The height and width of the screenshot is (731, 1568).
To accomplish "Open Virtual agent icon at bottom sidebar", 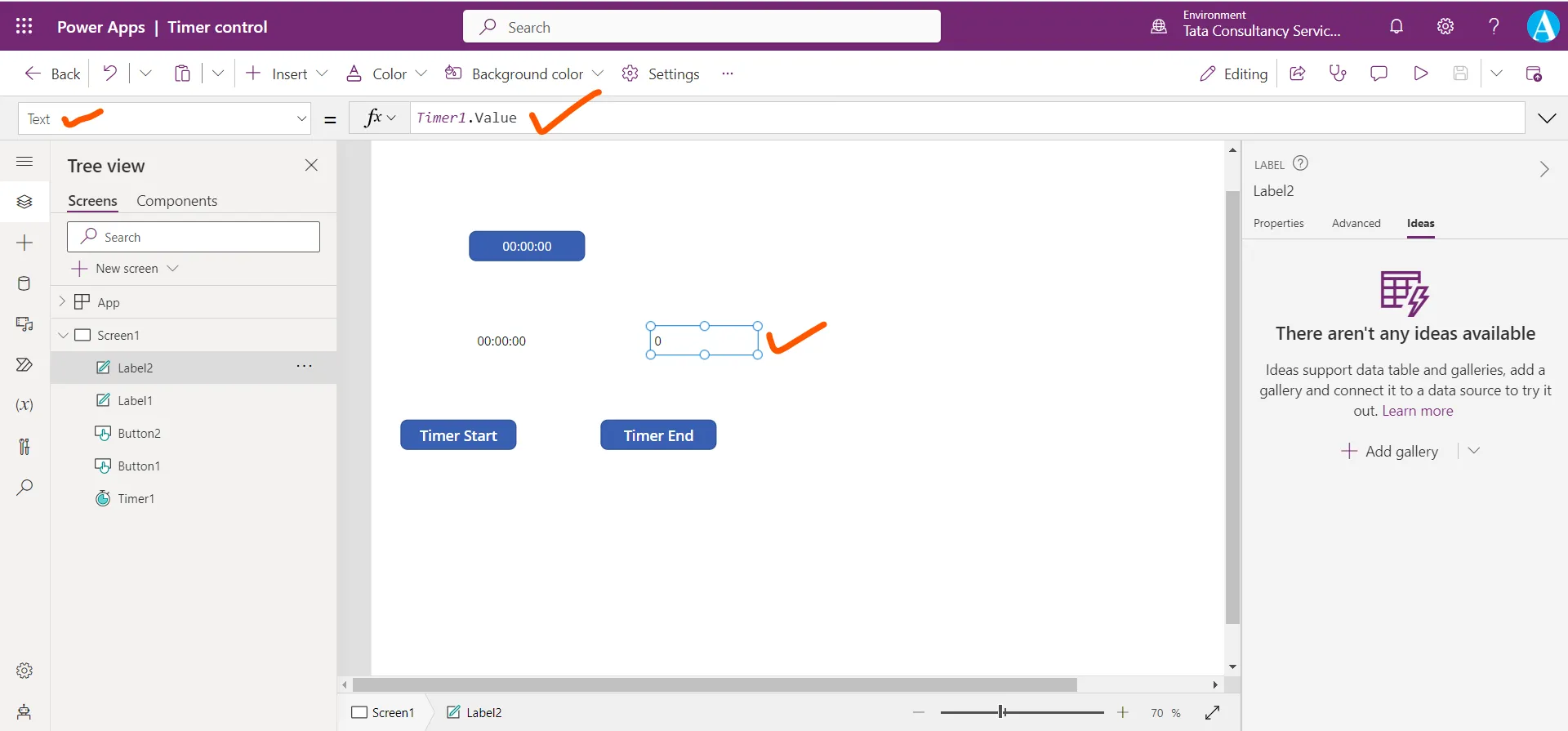I will click(x=24, y=711).
